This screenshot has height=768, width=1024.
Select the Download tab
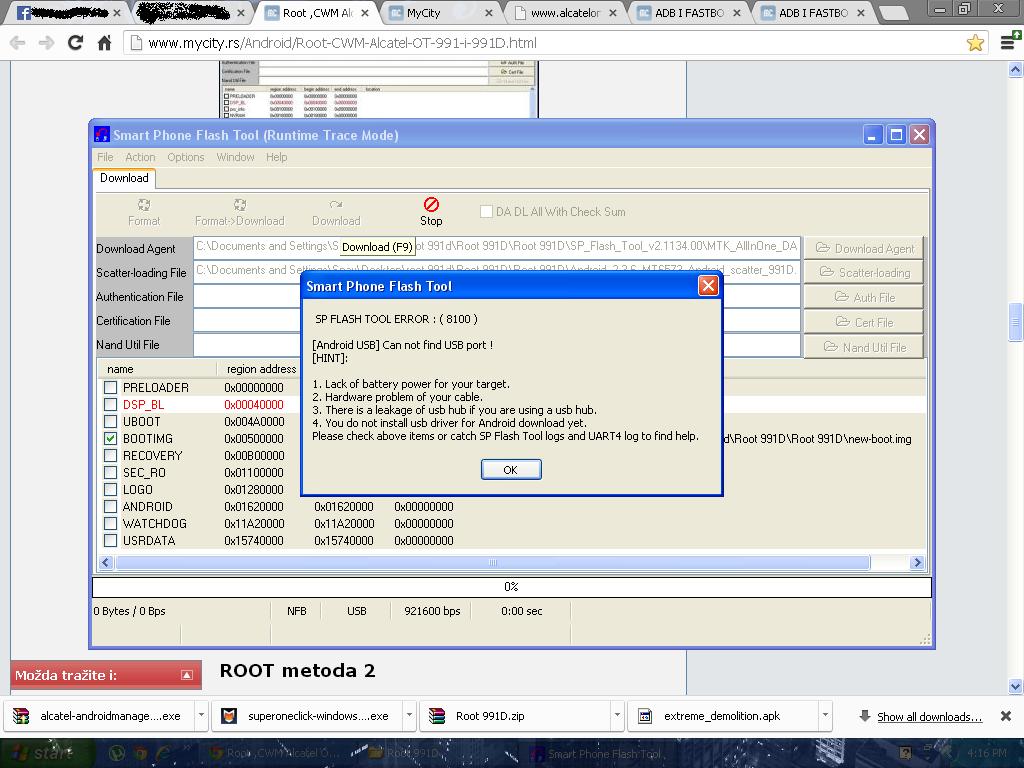pyautogui.click(x=124, y=178)
